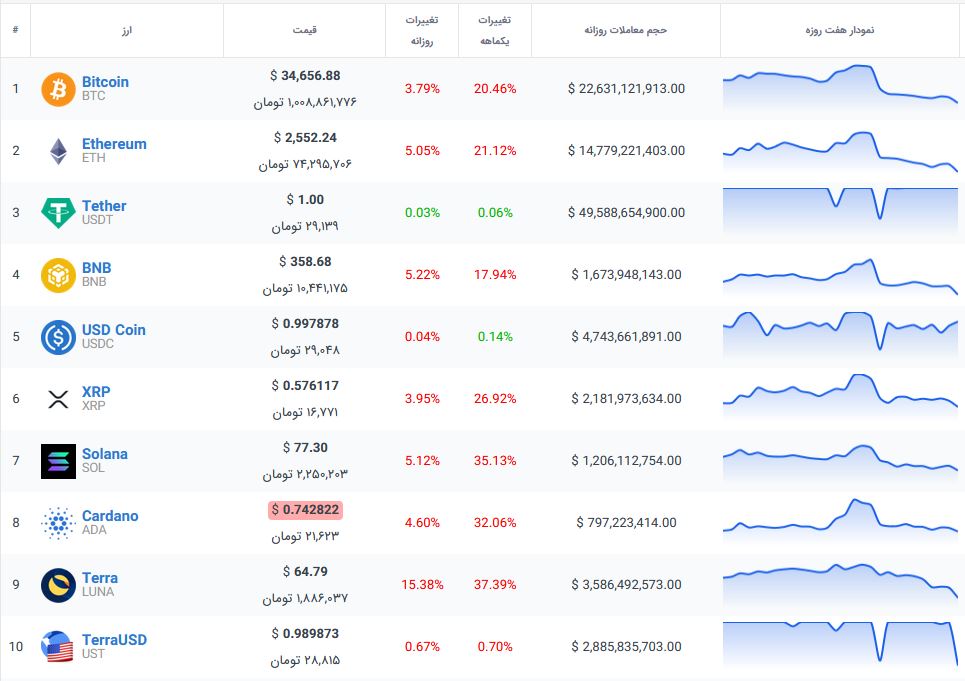The width and height of the screenshot is (965, 681).
Task: Open the Terra coin page link
Action: pyautogui.click(x=100, y=578)
